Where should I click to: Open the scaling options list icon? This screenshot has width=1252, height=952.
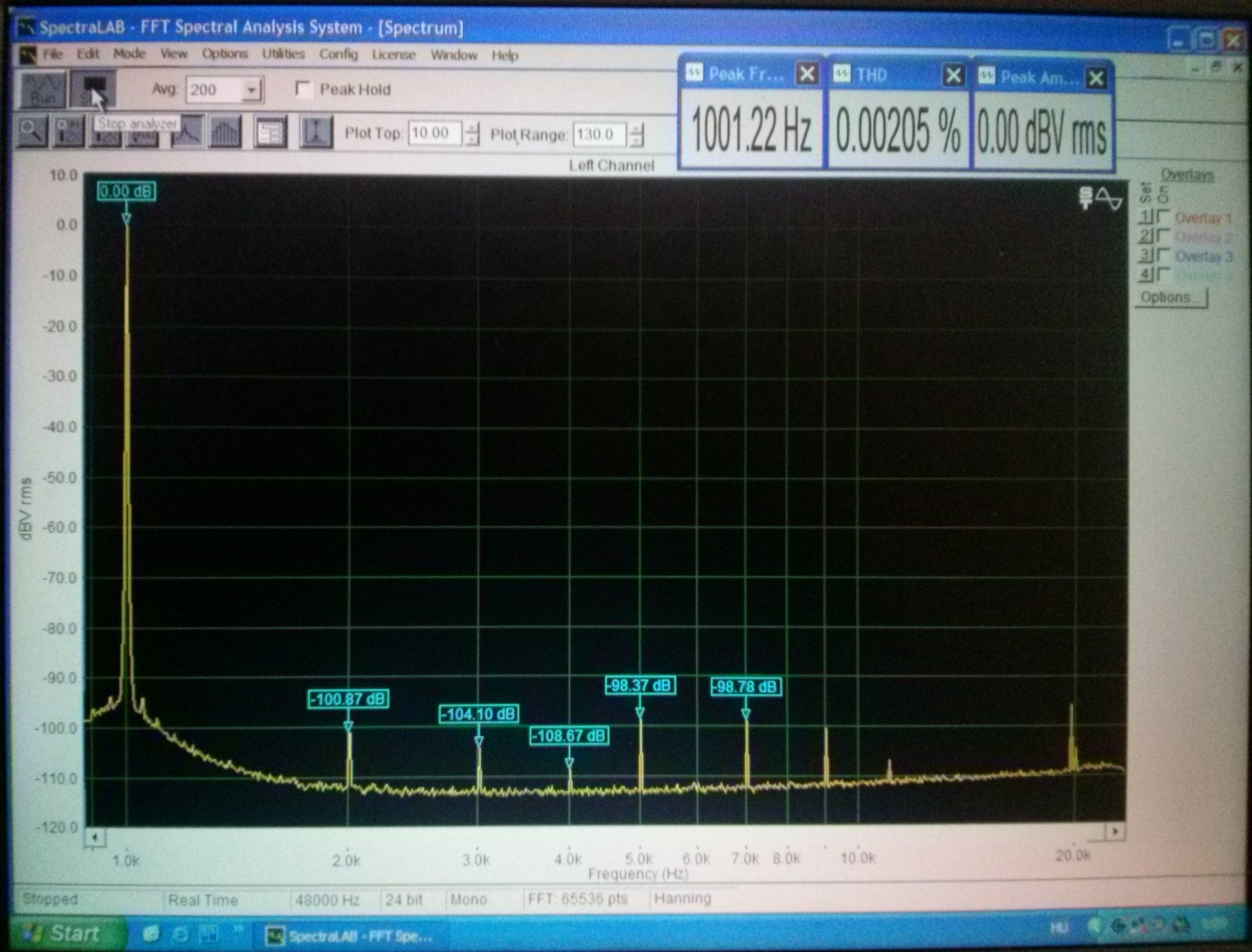[x=270, y=132]
